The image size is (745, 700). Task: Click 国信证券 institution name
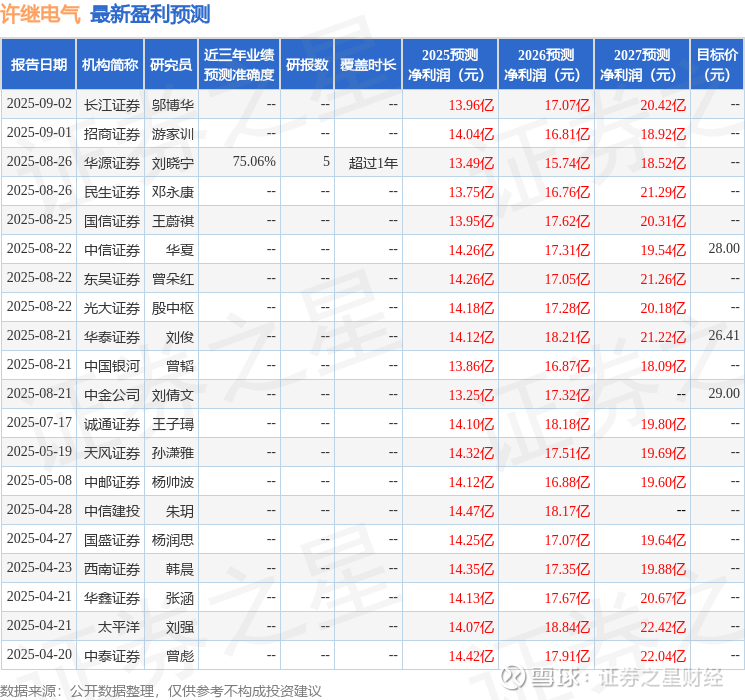point(112,221)
